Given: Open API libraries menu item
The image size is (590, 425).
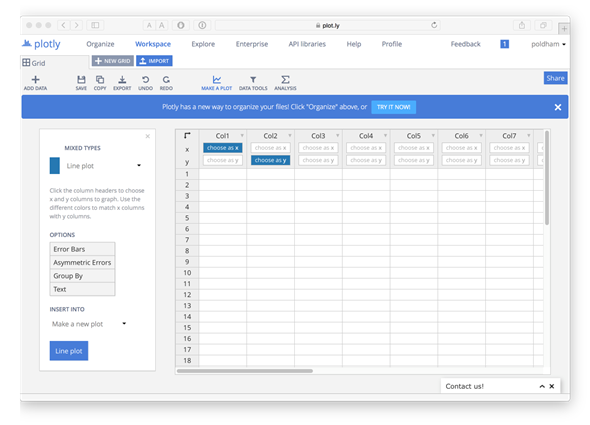Looking at the screenshot, I should tap(307, 44).
